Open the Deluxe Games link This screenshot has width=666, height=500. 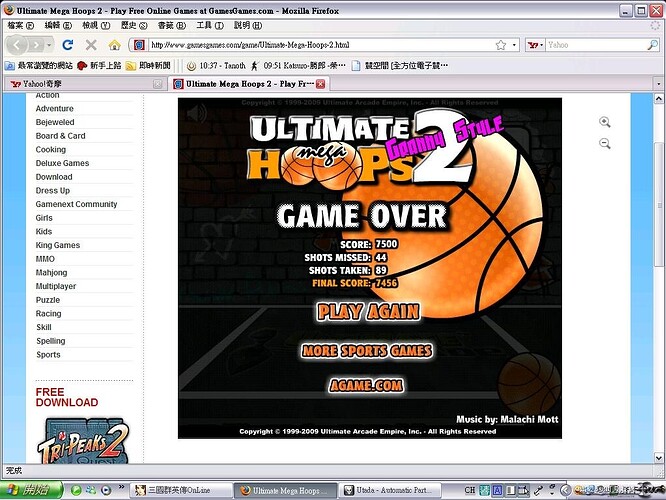tap(62, 163)
